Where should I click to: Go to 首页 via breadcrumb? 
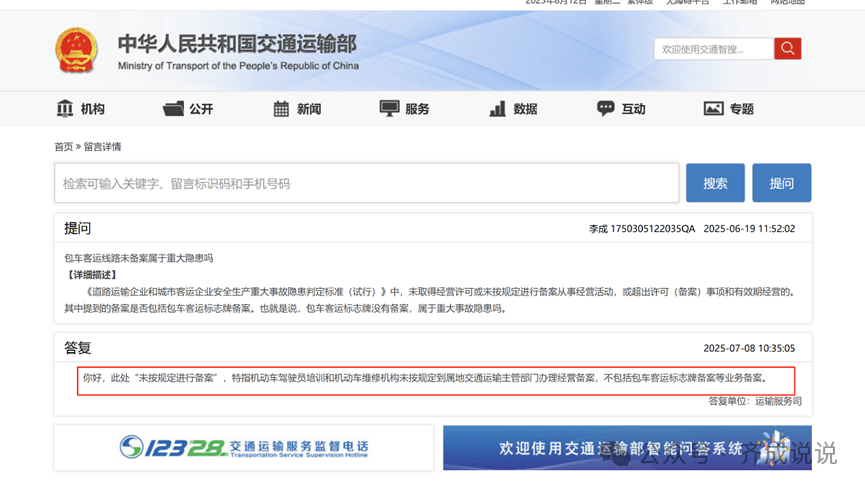tap(63, 147)
